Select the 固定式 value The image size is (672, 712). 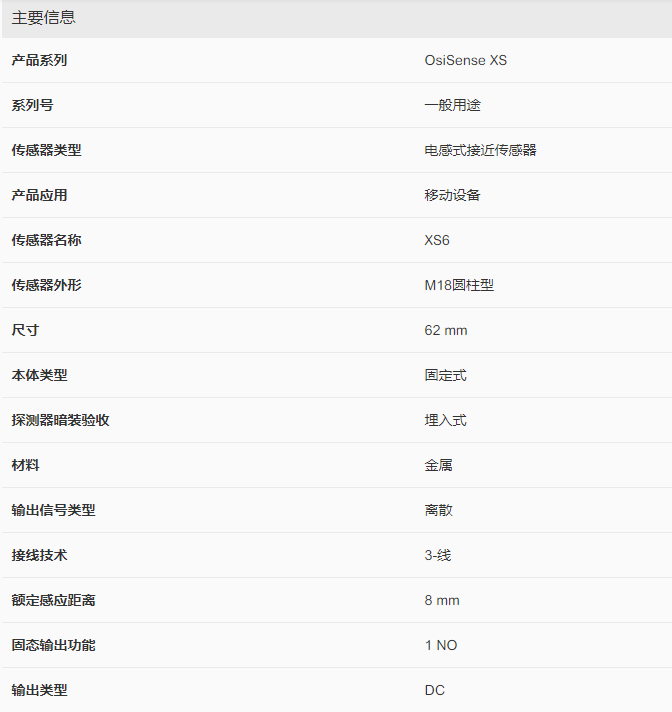(445, 375)
